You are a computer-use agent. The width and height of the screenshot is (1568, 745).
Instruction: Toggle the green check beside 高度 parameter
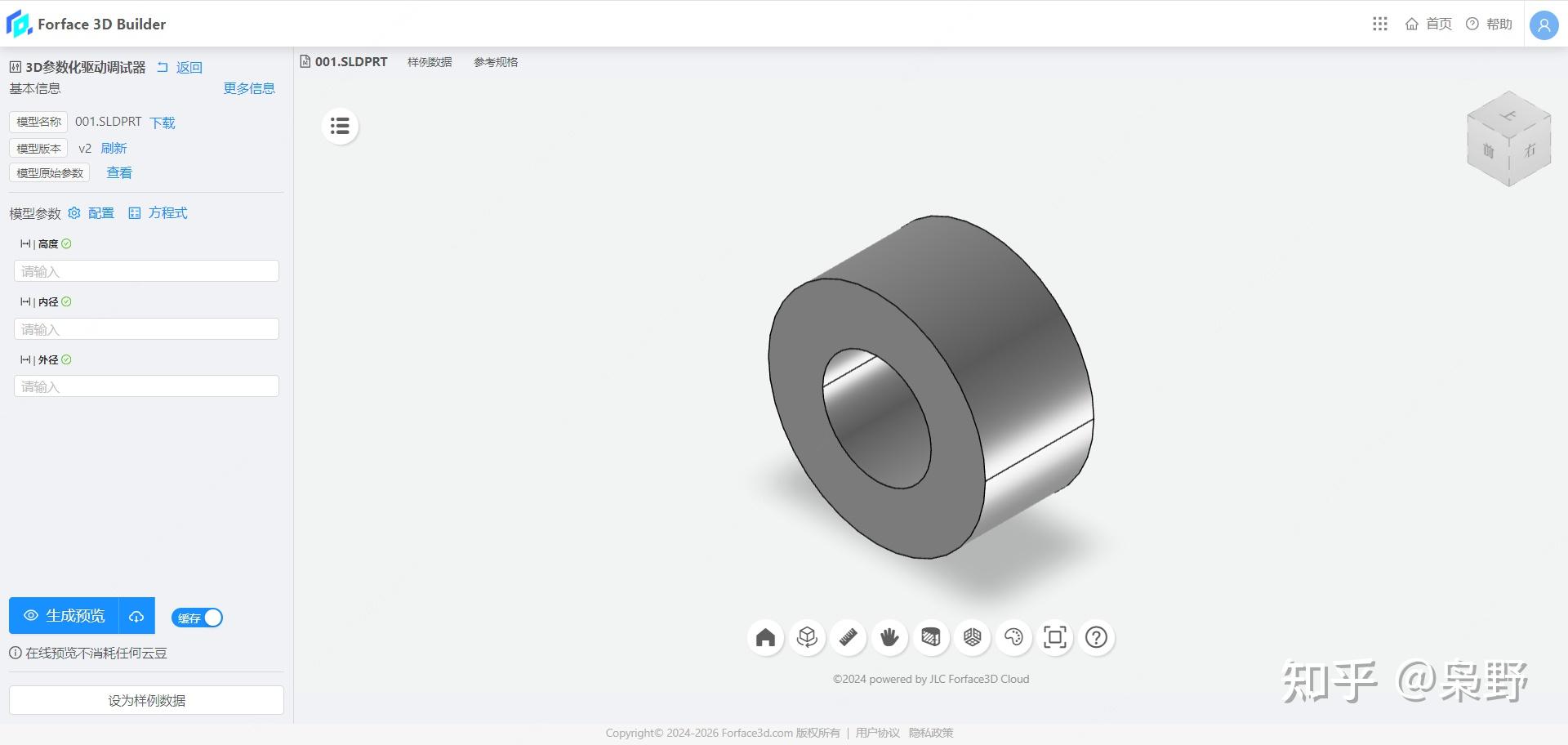(x=68, y=243)
